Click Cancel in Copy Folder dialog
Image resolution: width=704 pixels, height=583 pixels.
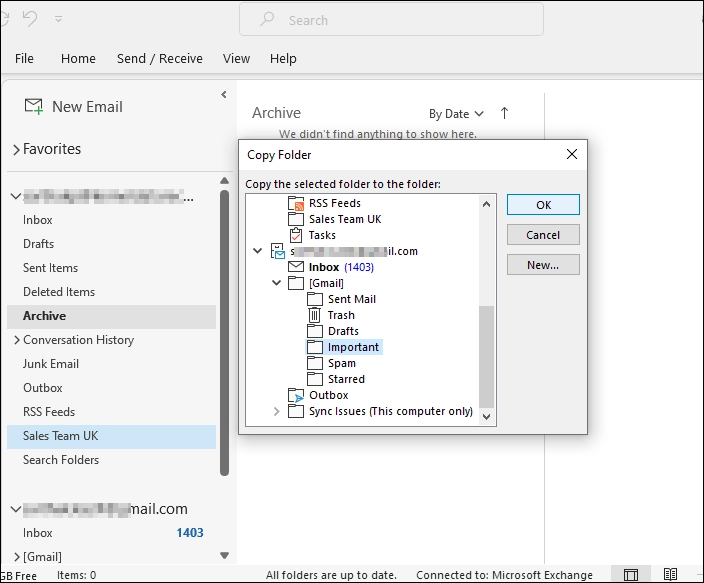click(543, 235)
